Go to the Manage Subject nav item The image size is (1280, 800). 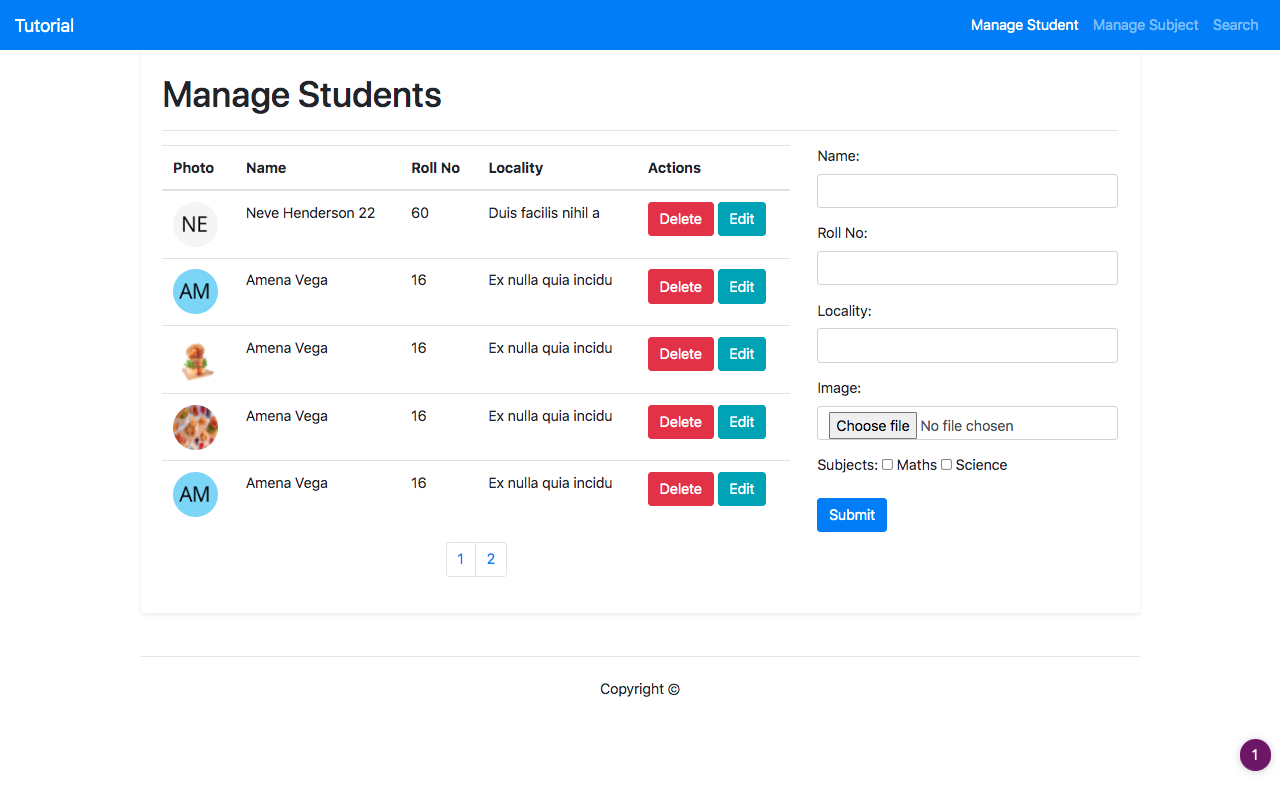point(1145,25)
